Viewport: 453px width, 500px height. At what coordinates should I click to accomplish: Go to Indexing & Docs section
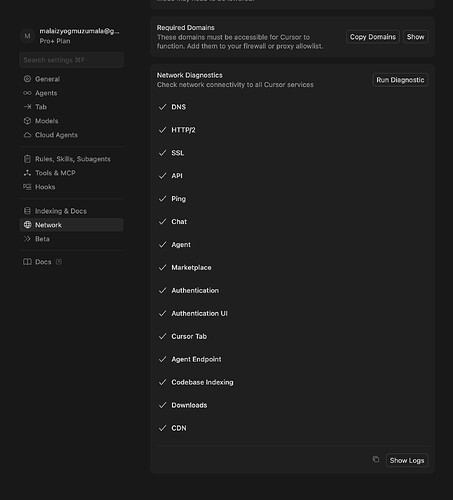[71, 211]
